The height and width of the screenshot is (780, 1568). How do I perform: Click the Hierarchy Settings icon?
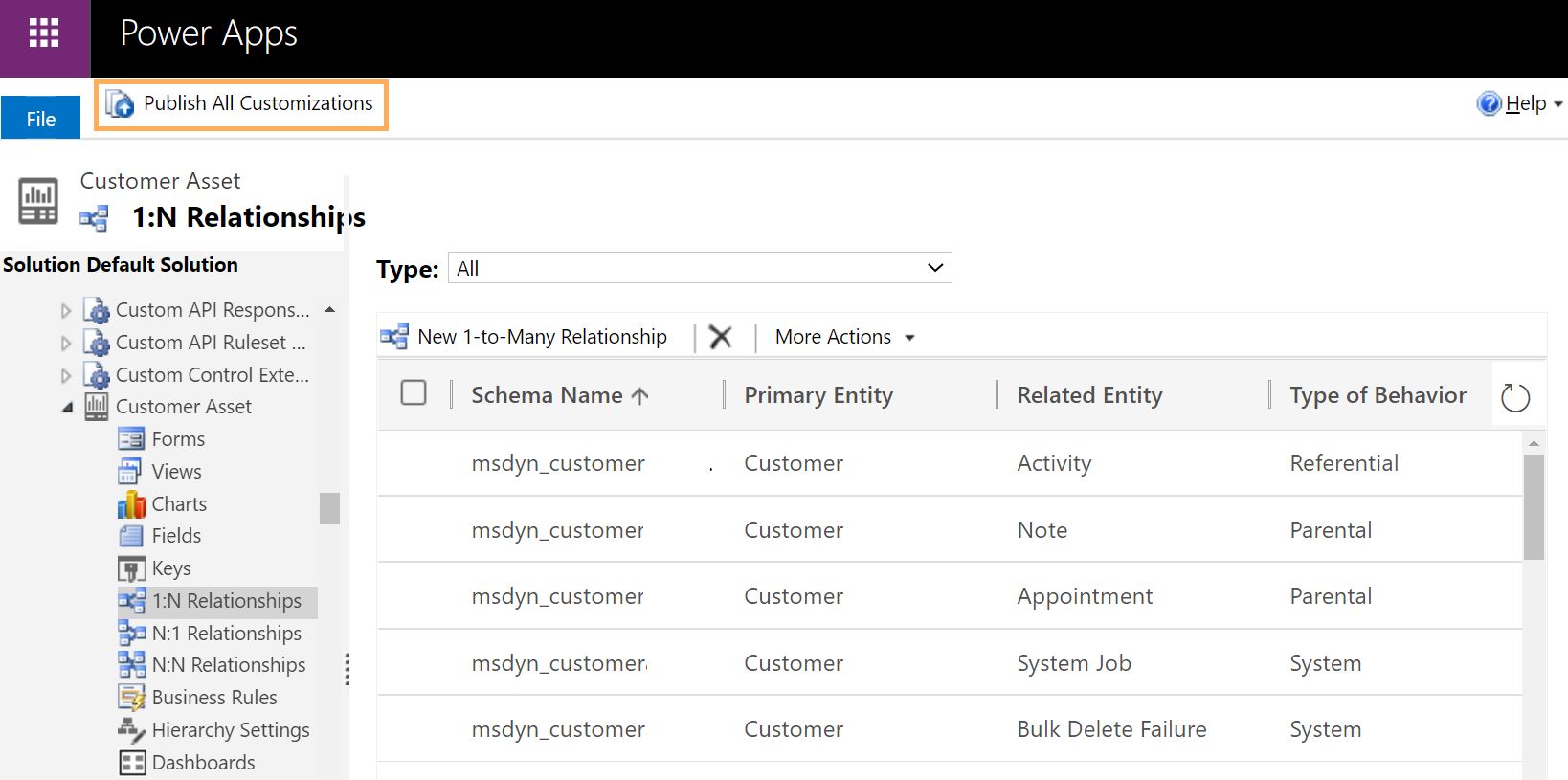tap(132, 730)
